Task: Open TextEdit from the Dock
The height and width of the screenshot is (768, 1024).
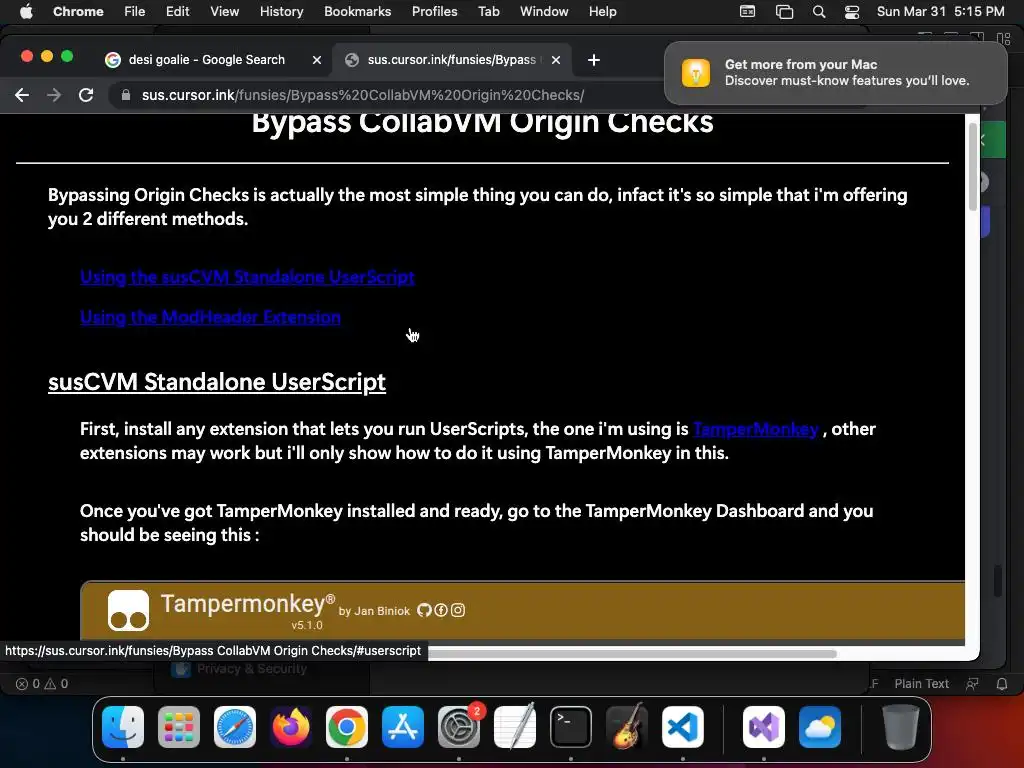Action: pyautogui.click(x=515, y=727)
